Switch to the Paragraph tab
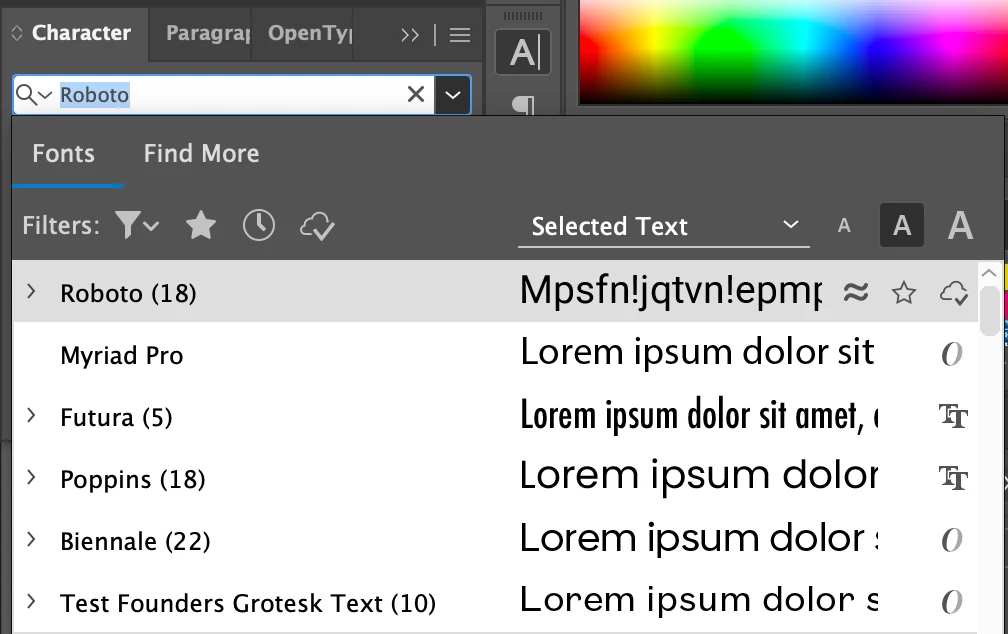 pyautogui.click(x=208, y=33)
